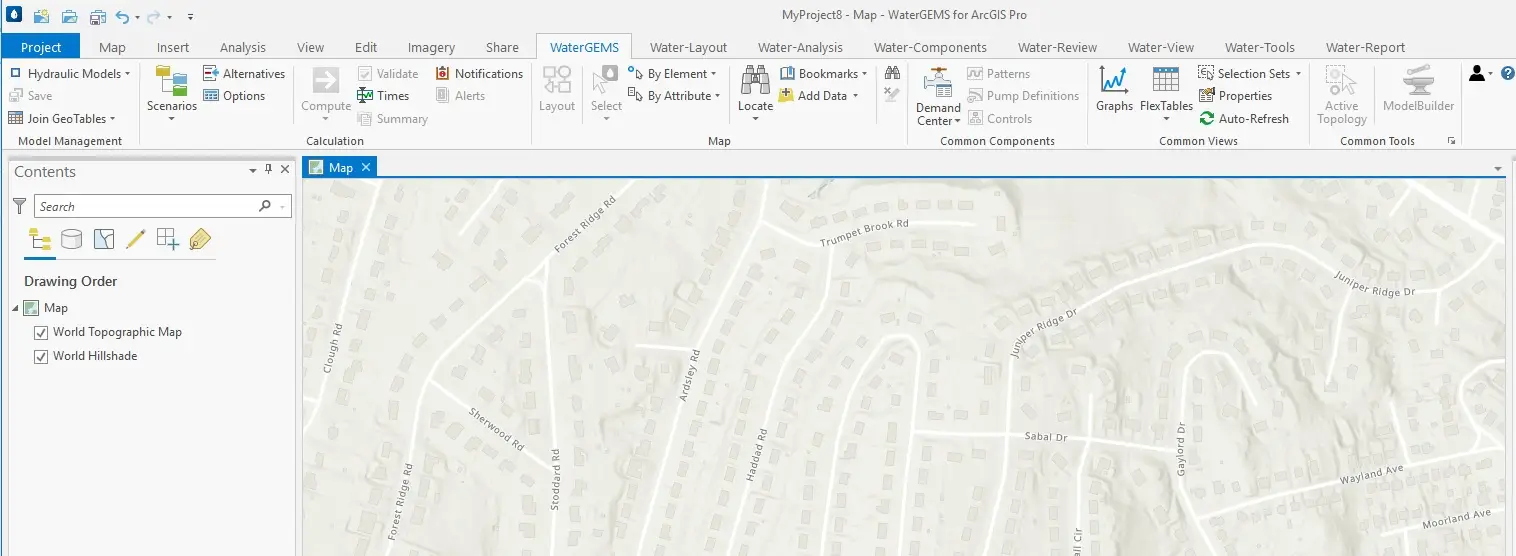Select the Map item in Contents
Image resolution: width=1516 pixels, height=556 pixels.
(56, 308)
